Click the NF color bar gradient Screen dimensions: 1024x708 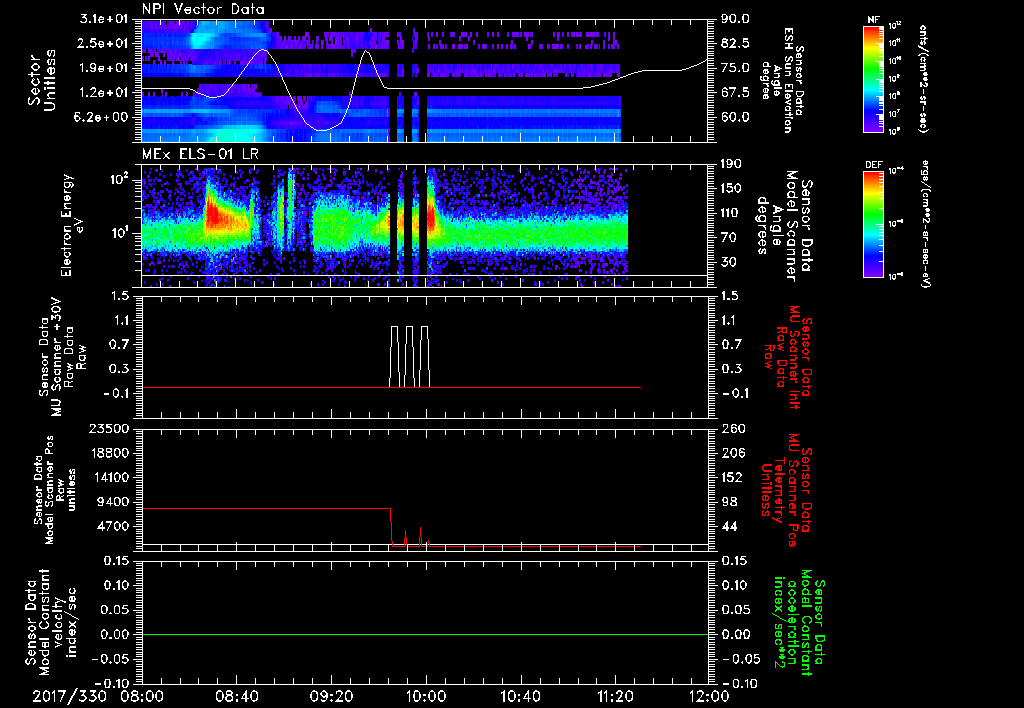pos(874,78)
